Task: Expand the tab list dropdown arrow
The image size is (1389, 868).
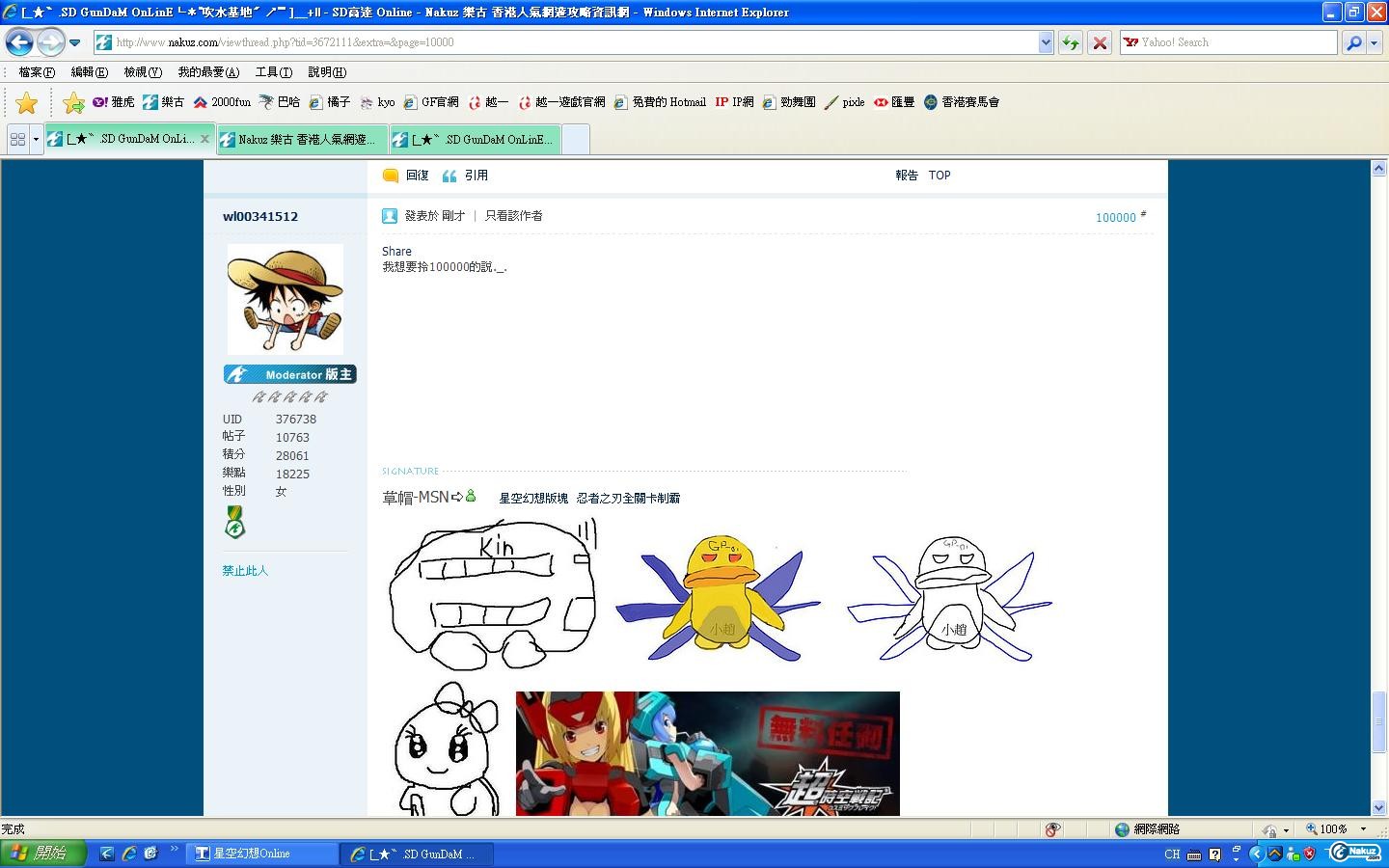Action: pos(36,139)
